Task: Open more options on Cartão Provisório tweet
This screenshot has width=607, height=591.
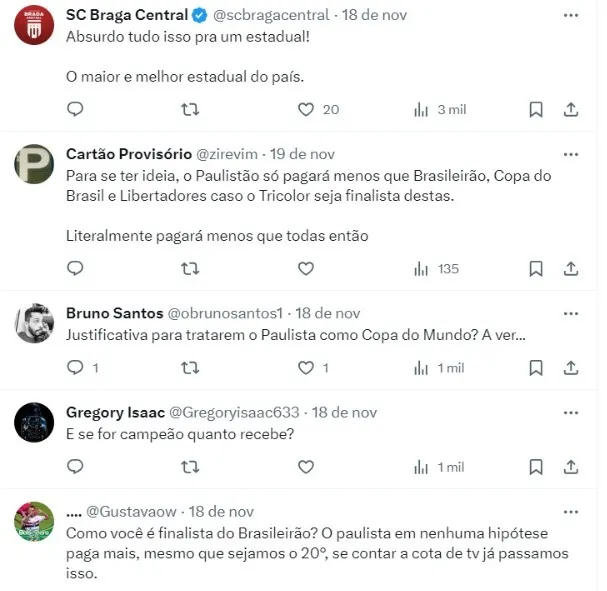Action: coord(571,155)
